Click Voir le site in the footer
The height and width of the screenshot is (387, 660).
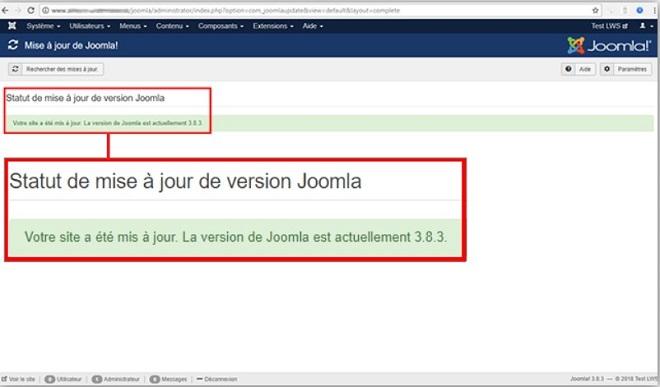[19, 379]
